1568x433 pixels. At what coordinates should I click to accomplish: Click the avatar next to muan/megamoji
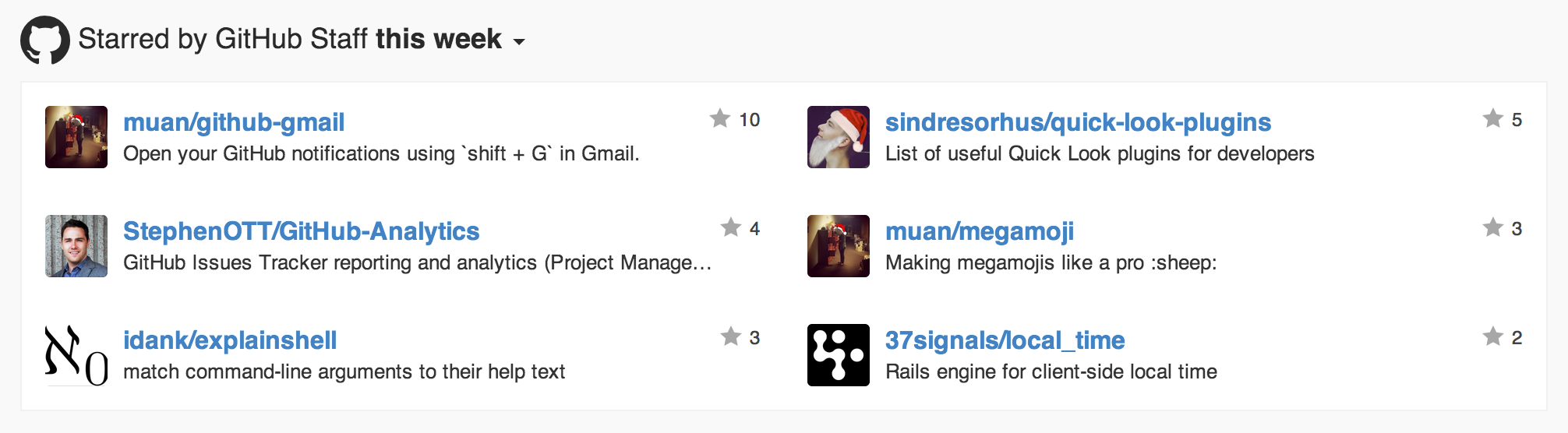(839, 246)
